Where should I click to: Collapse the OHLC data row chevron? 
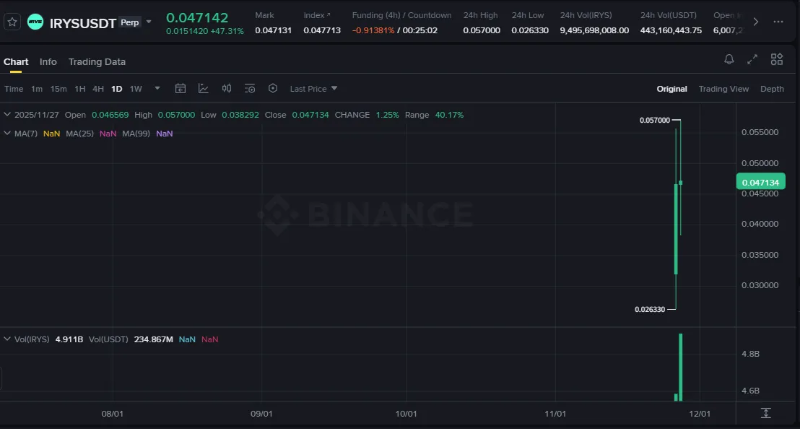point(7,115)
